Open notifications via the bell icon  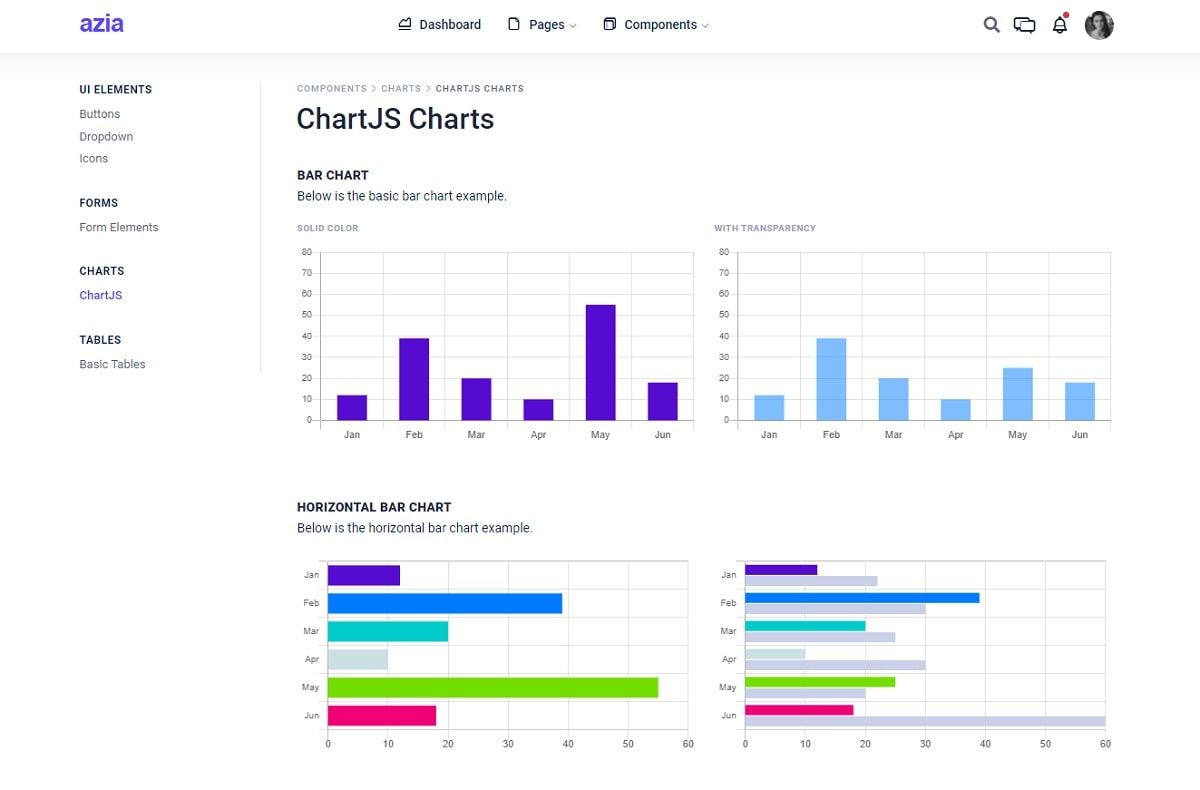coord(1058,25)
